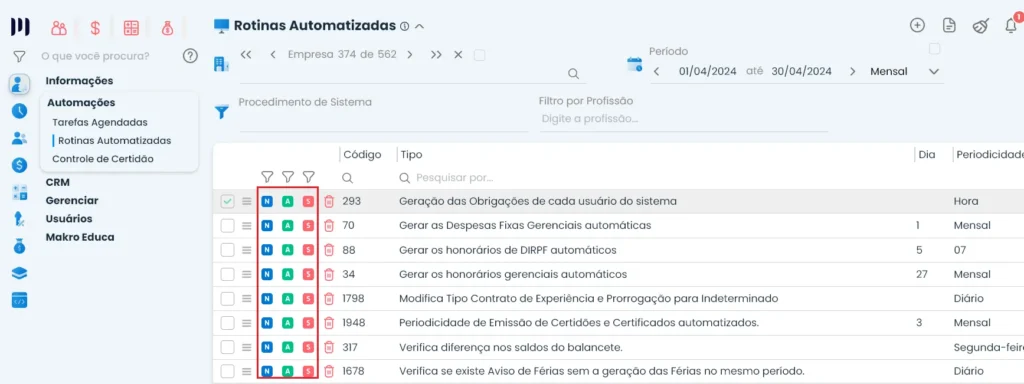Open Makro Educa menu section

pos(80,237)
